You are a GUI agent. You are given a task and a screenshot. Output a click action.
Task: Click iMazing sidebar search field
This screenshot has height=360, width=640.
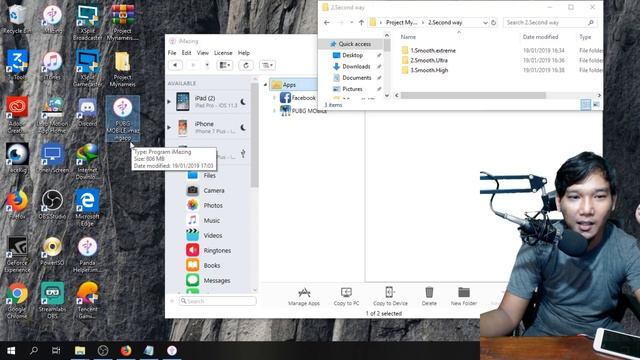[x=218, y=301]
